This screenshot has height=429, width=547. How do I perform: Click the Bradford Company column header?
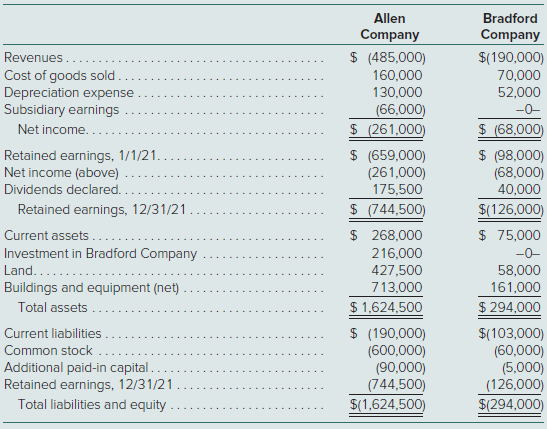tap(510, 27)
